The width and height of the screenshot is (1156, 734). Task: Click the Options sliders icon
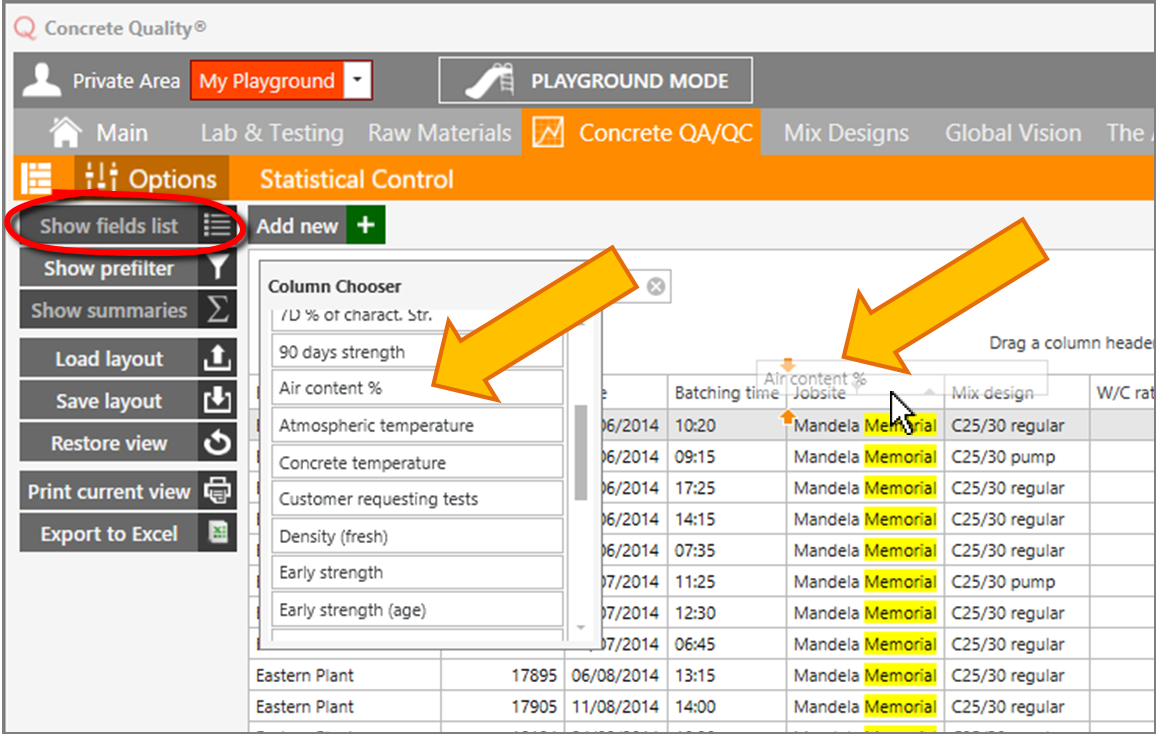click(101, 177)
